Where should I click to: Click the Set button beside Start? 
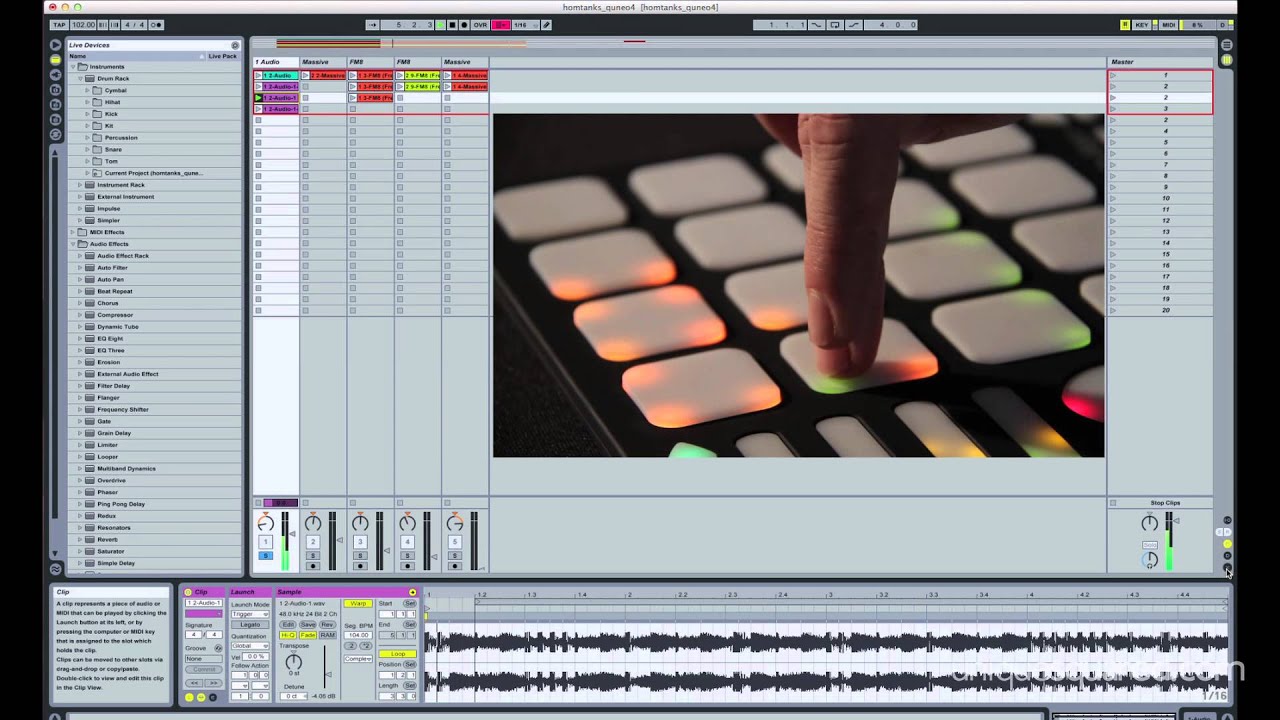pos(410,604)
